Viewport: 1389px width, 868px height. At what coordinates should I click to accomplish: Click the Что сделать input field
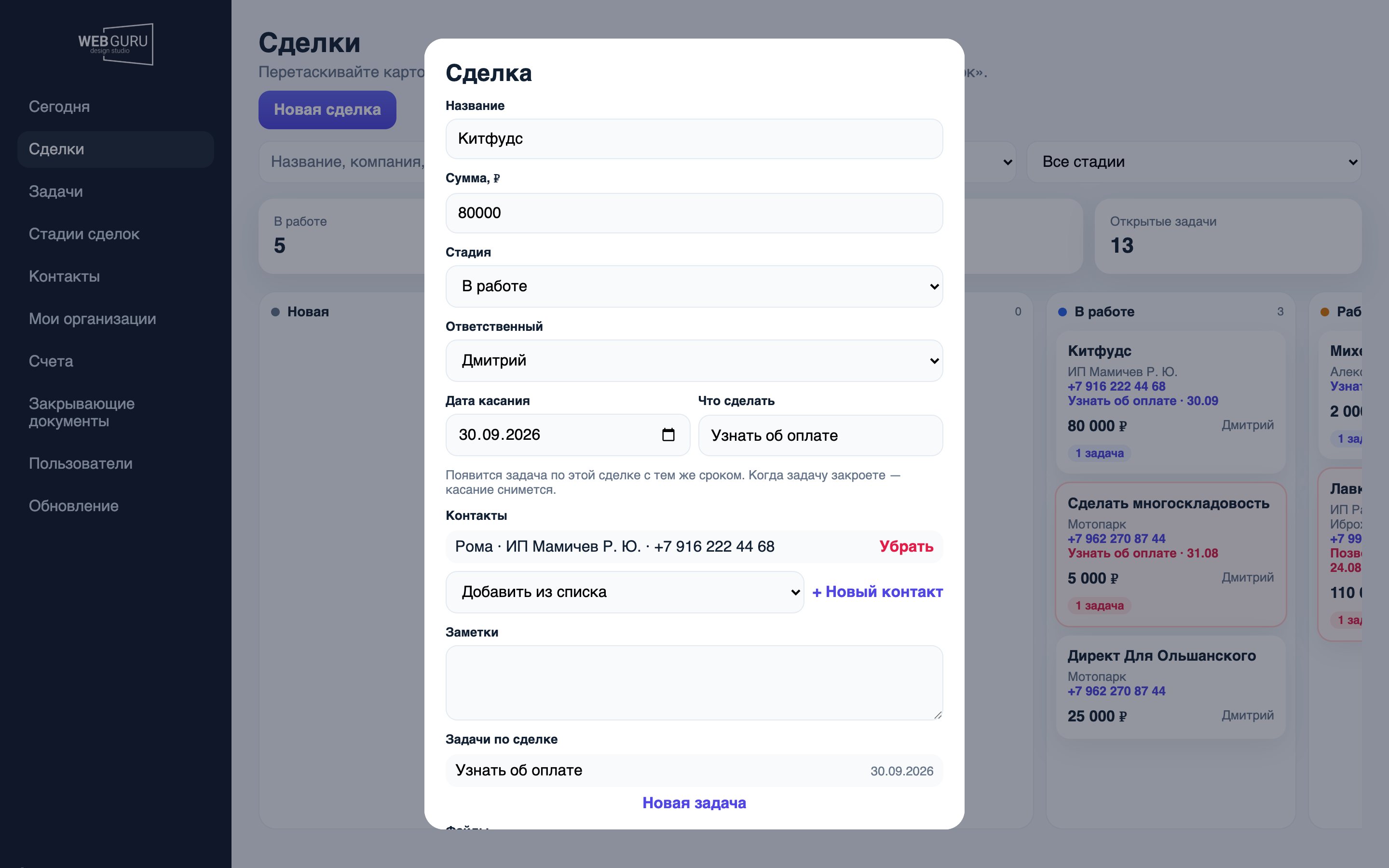tap(820, 435)
